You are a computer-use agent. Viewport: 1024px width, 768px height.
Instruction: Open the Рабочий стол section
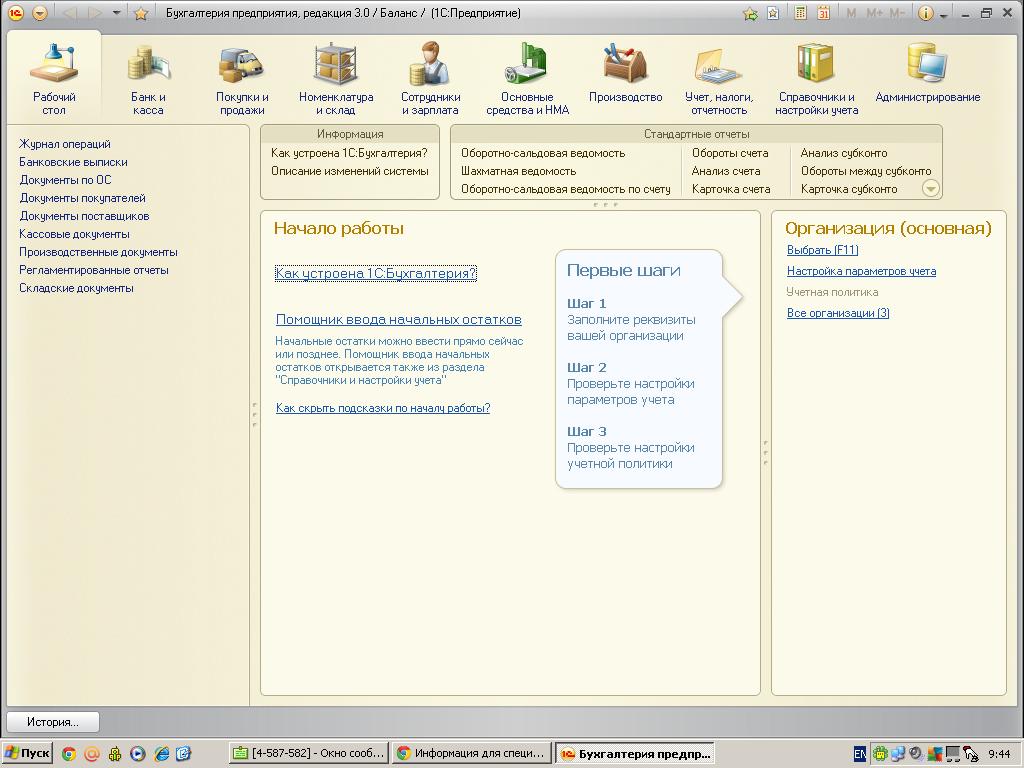tap(54, 77)
